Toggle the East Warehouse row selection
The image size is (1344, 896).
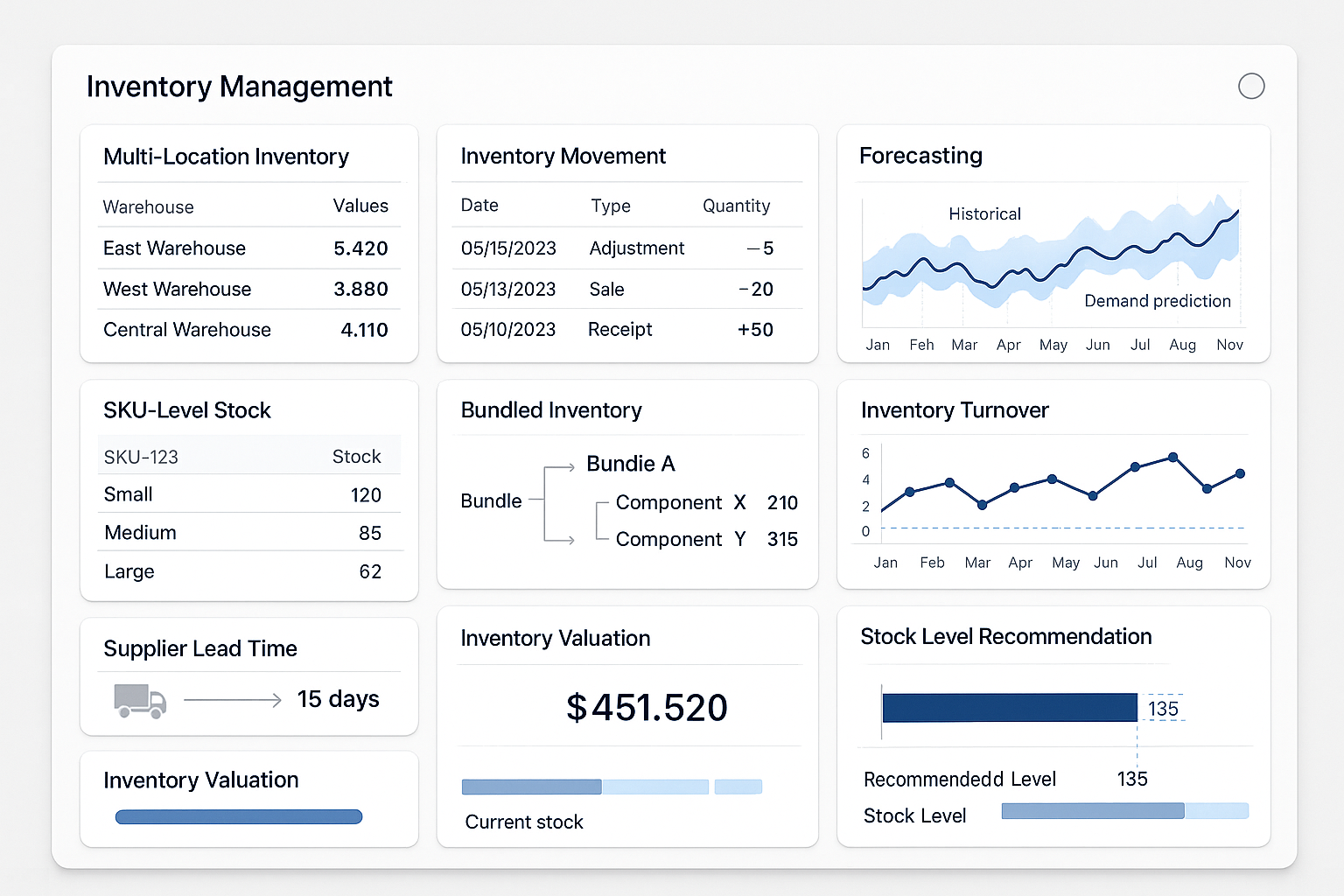(x=248, y=248)
